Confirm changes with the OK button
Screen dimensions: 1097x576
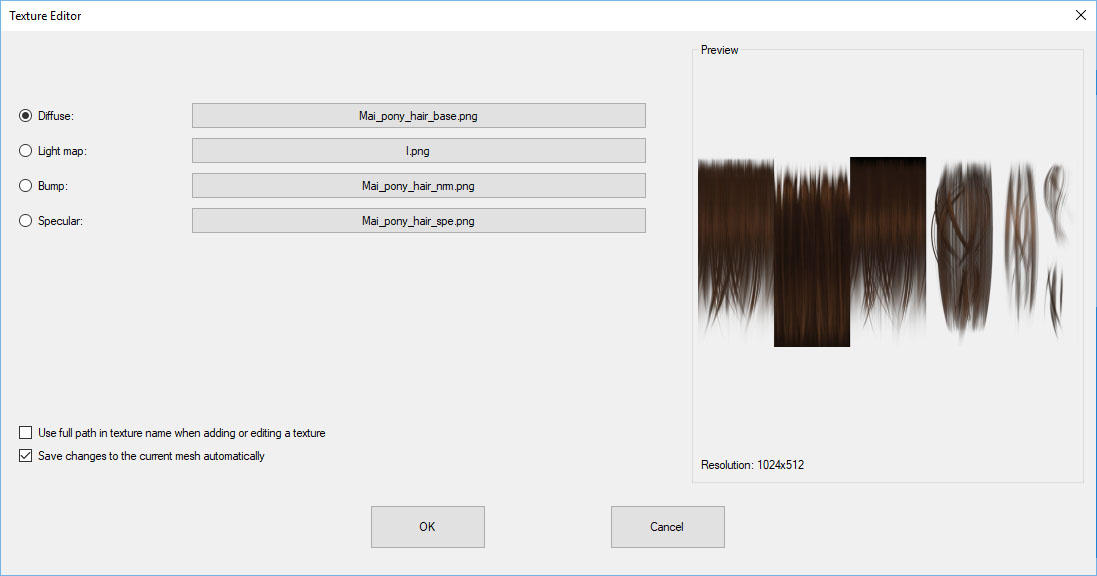(427, 526)
